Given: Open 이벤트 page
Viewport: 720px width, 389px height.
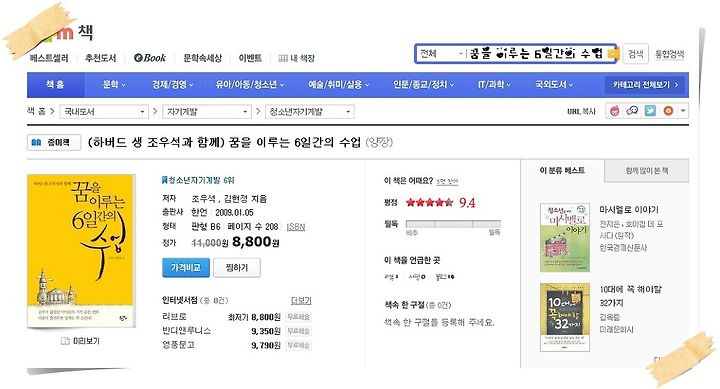Looking at the screenshot, I should 250,58.
